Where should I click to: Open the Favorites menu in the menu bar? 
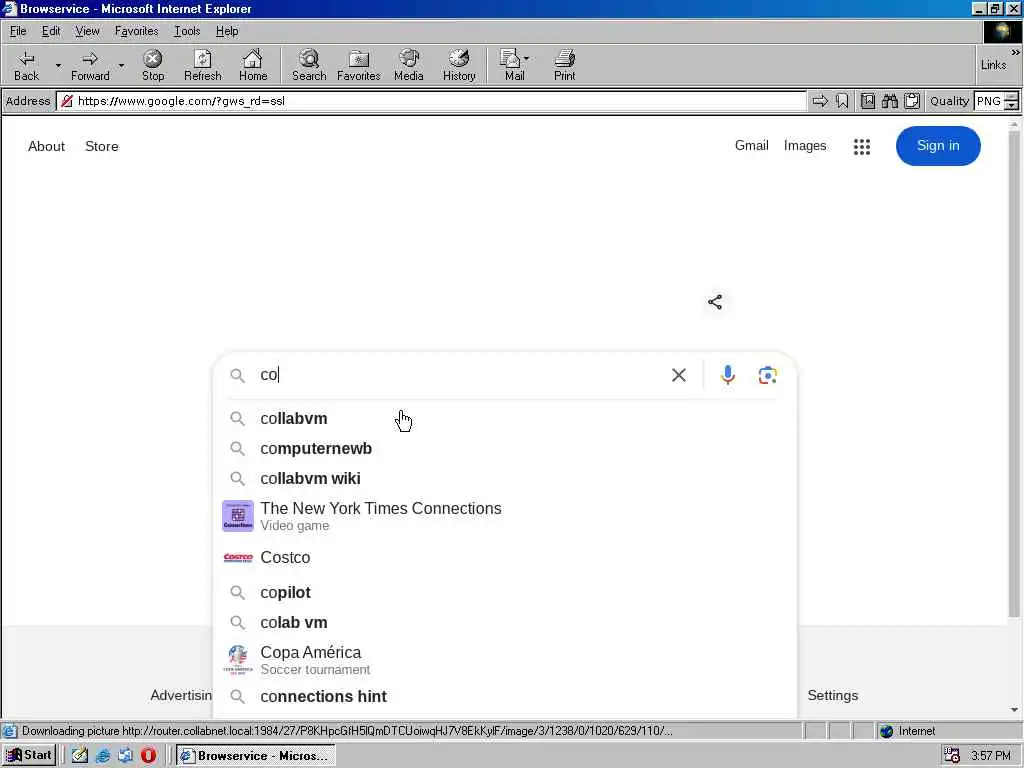[136, 31]
